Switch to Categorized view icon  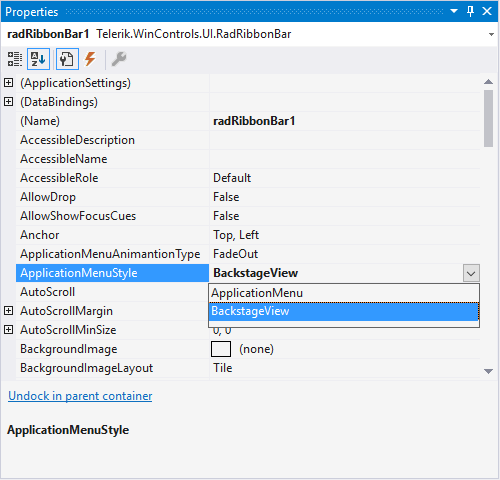pos(15,59)
